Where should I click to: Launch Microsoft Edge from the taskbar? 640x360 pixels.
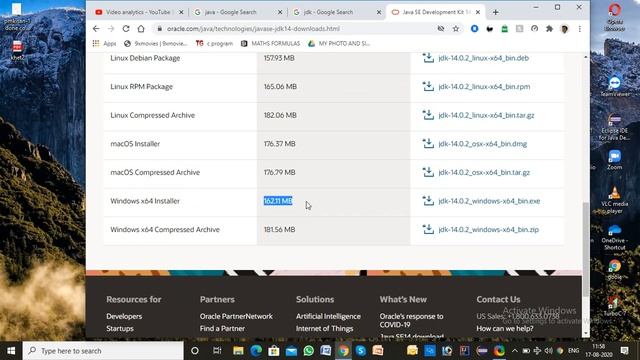point(256,351)
